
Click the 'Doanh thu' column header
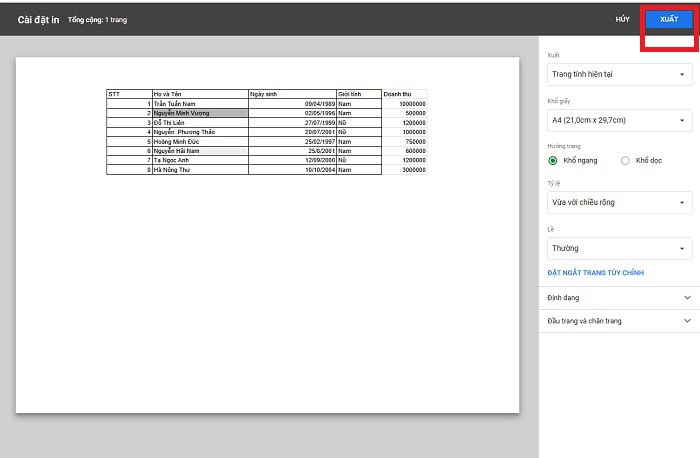[x=404, y=94]
